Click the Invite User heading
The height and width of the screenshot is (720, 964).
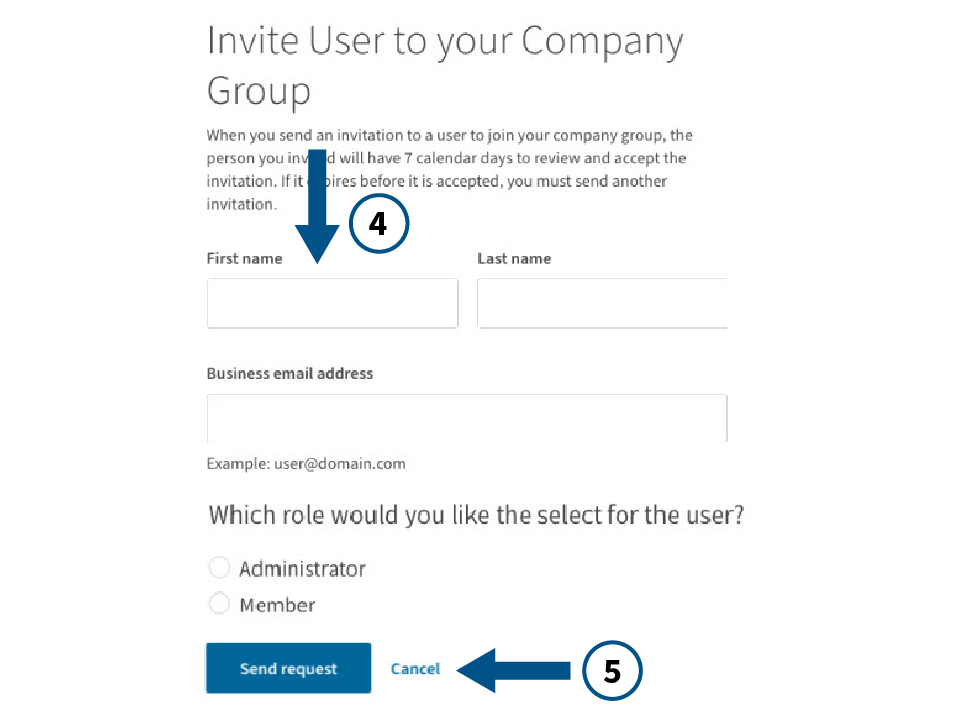(x=444, y=65)
